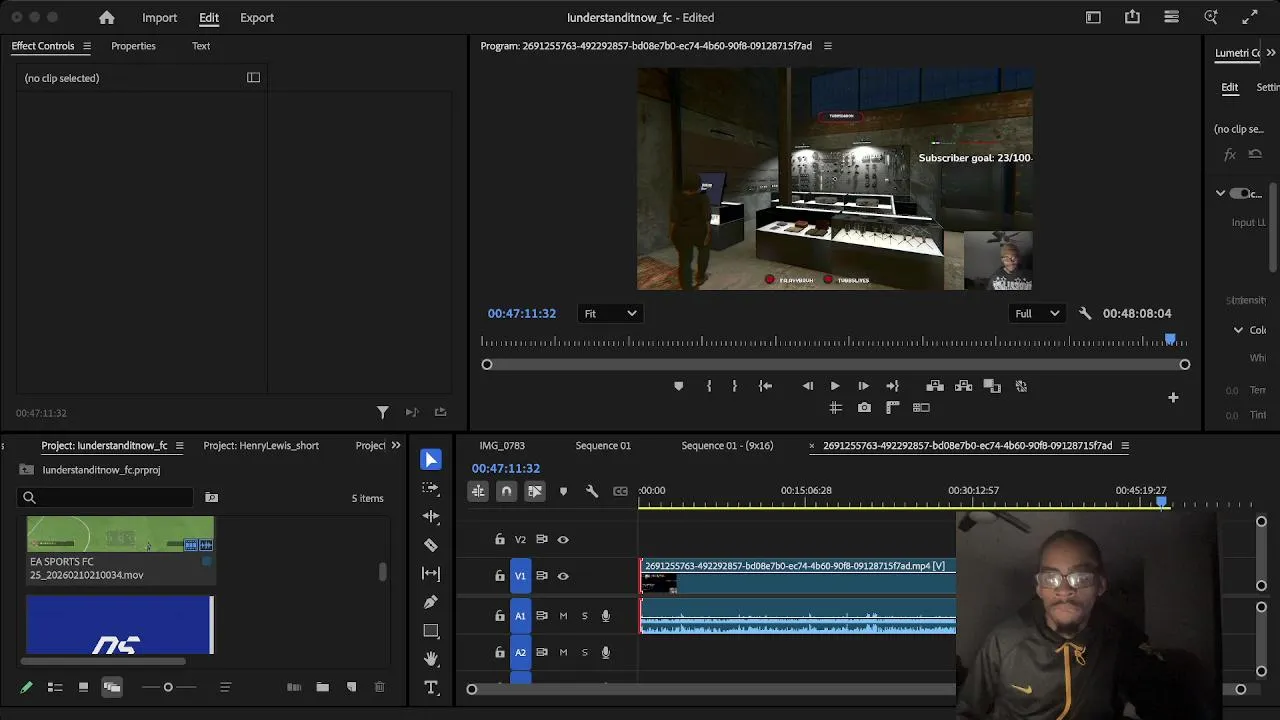Select the Pen tool in toolbar
The image size is (1280, 720).
(x=431, y=602)
